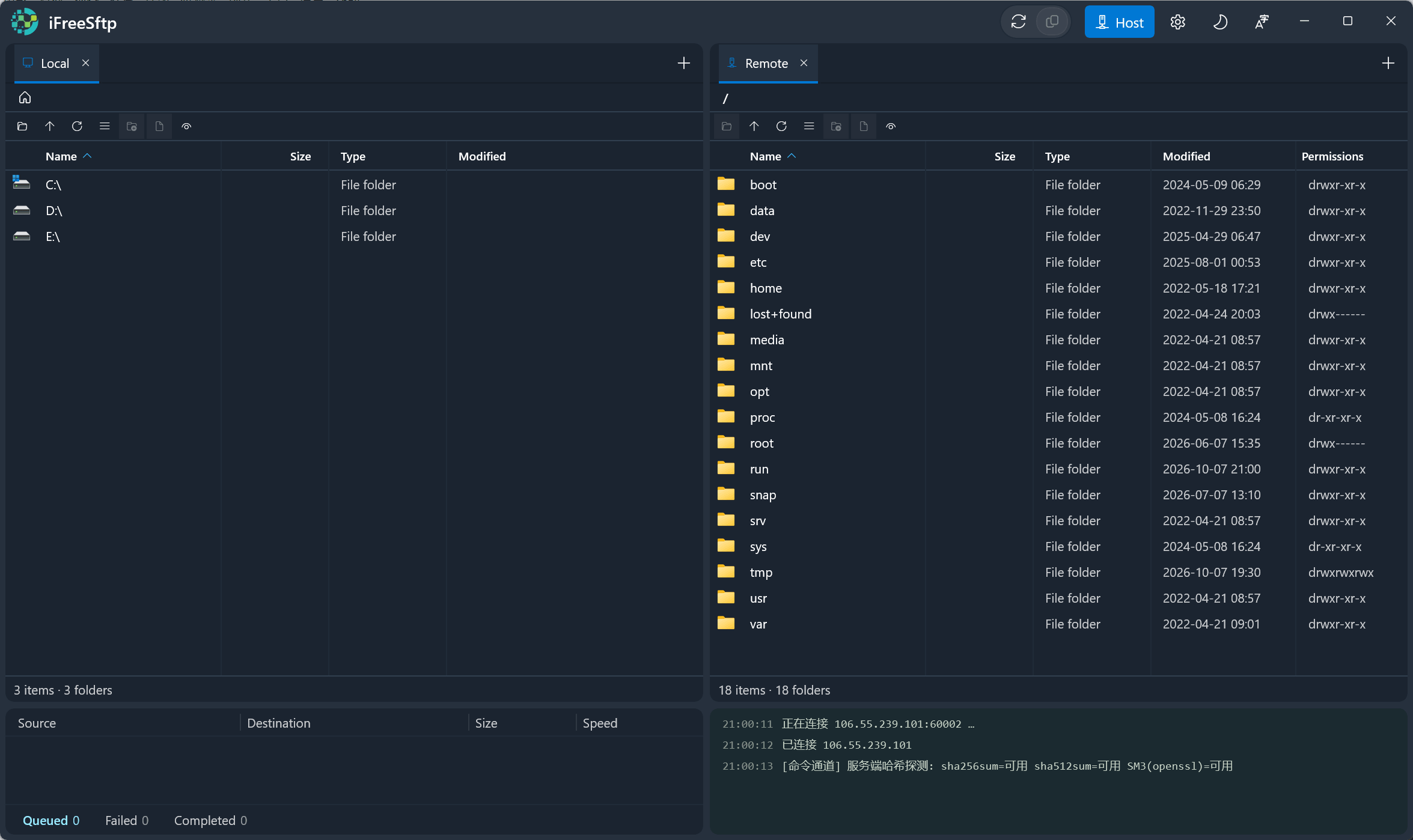1413x840 pixels.
Task: Click the language translate icon
Action: click(1262, 22)
